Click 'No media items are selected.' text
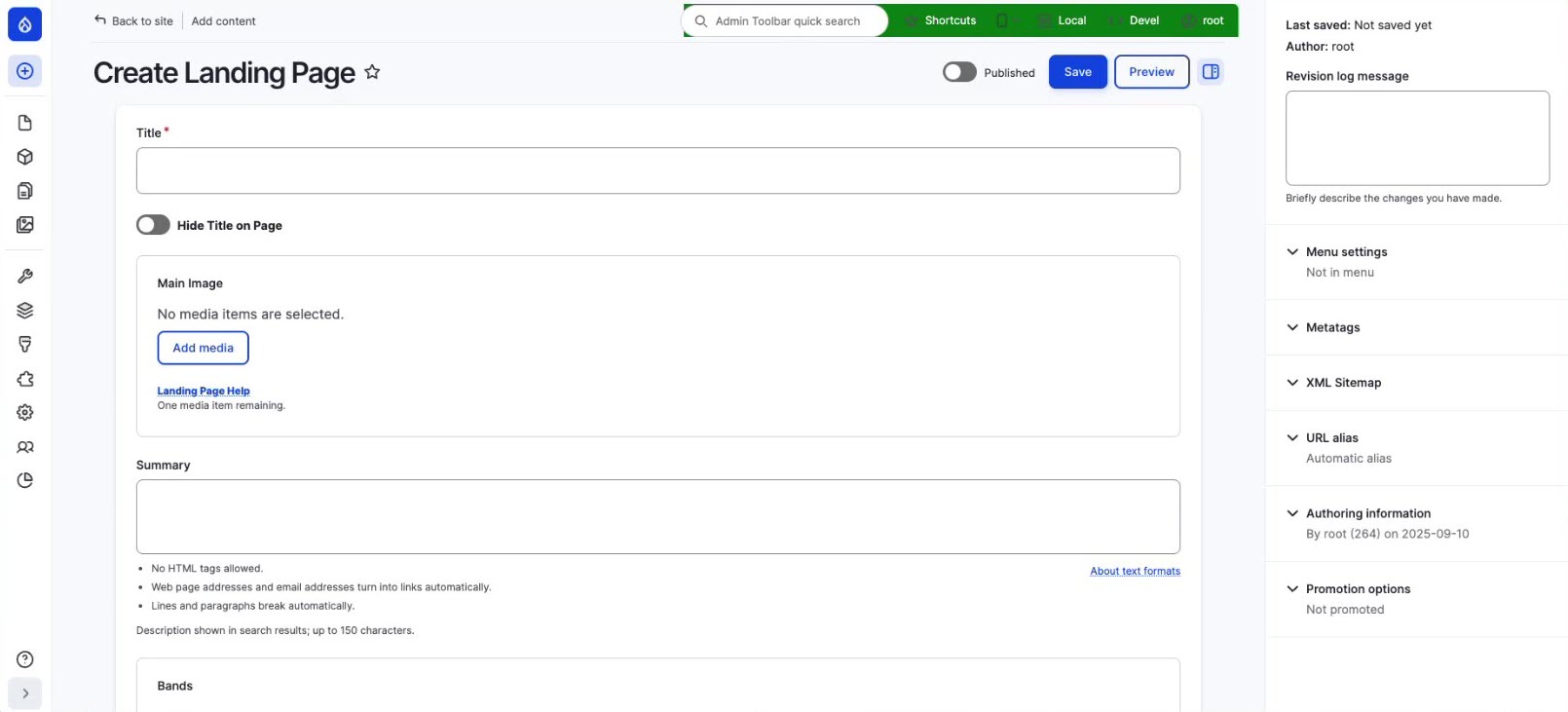1568x712 pixels. coord(250,314)
